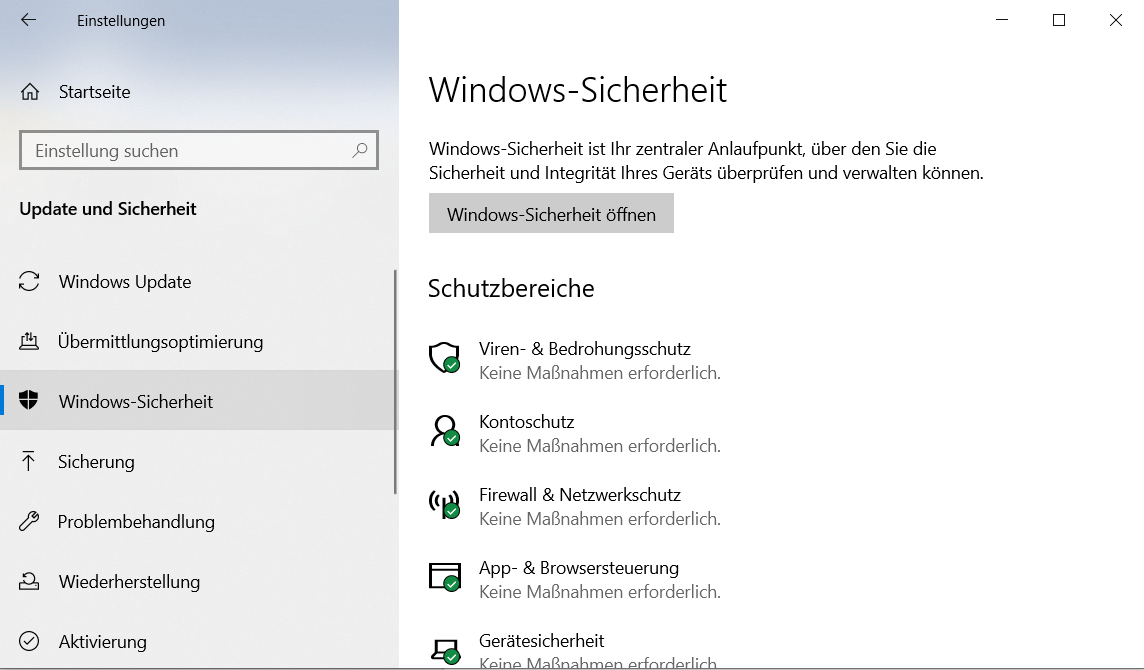Image resolution: width=1144 pixels, height=670 pixels.
Task: Click the Viren- & Bedrohungsschutz shield icon
Action: pos(443,358)
